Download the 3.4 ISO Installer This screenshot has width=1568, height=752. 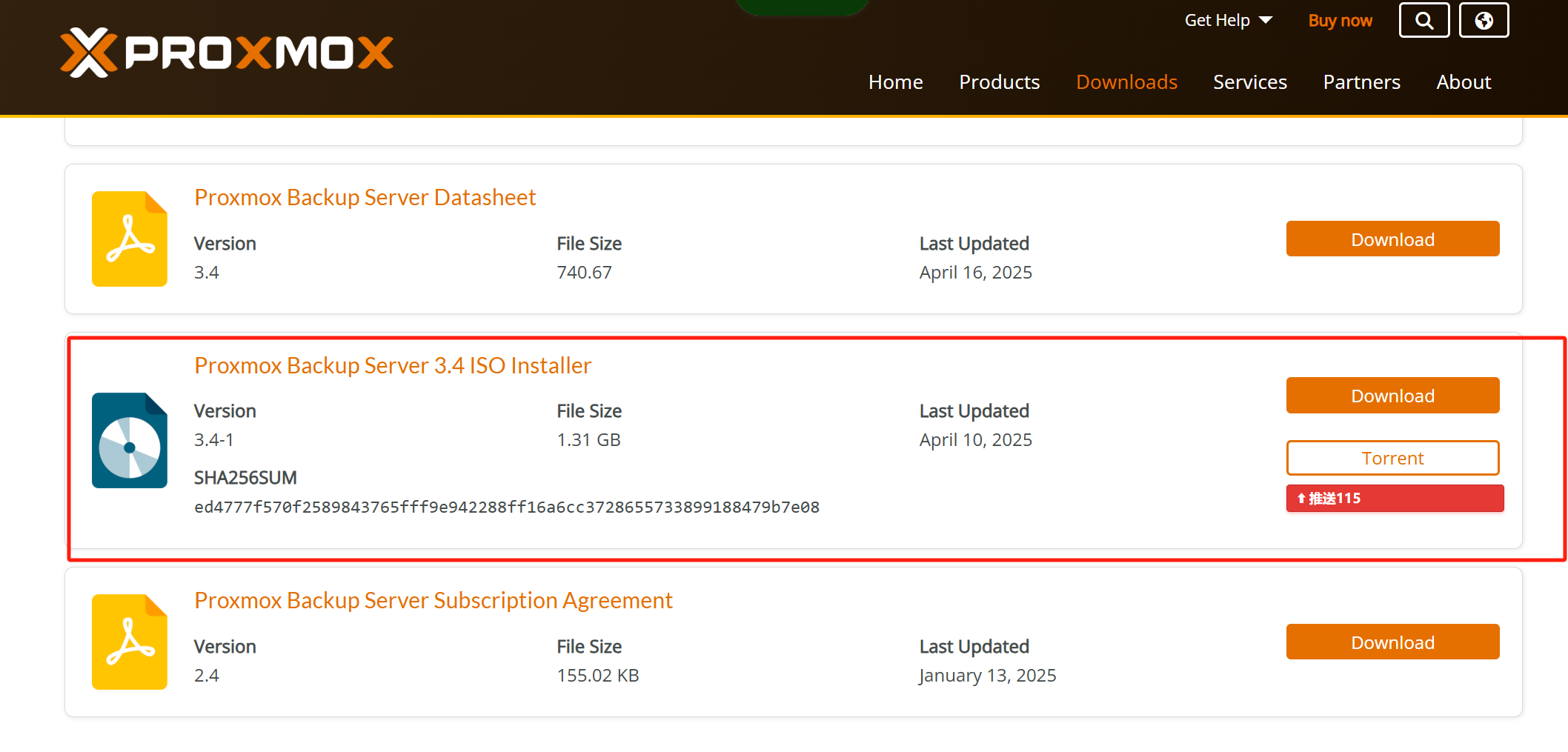1392,396
